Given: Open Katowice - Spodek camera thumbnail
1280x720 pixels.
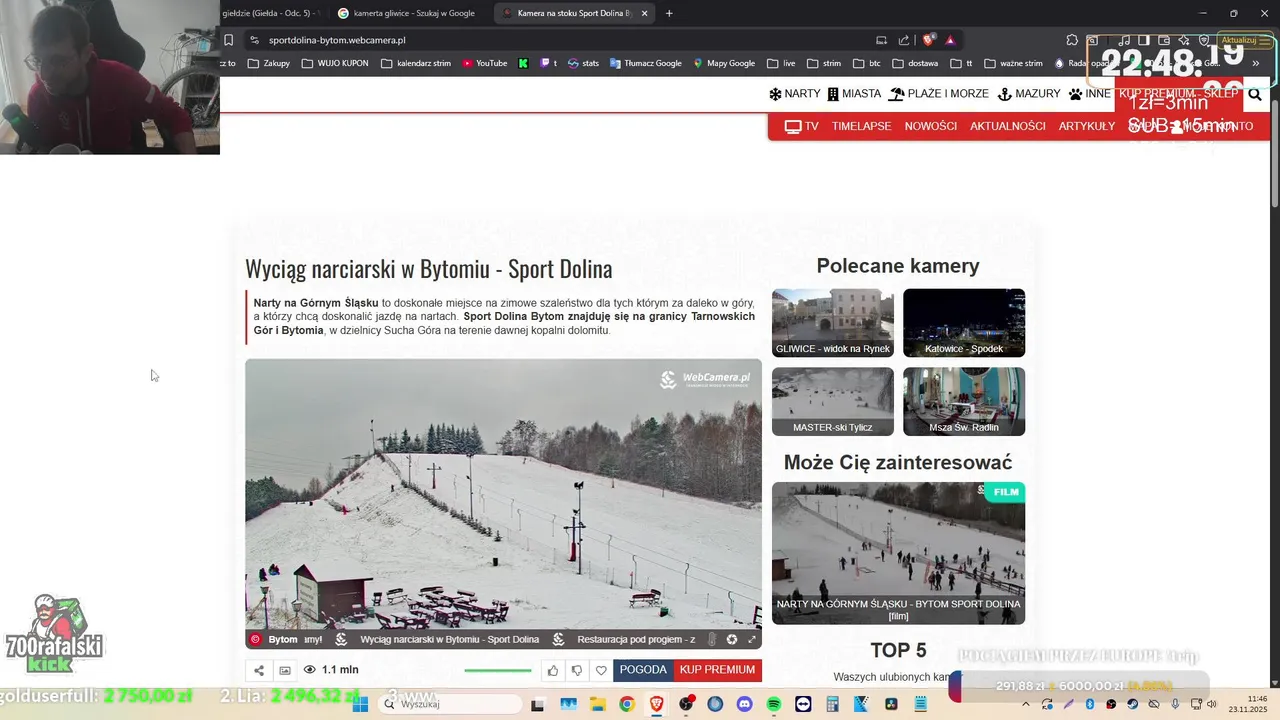Looking at the screenshot, I should point(964,323).
